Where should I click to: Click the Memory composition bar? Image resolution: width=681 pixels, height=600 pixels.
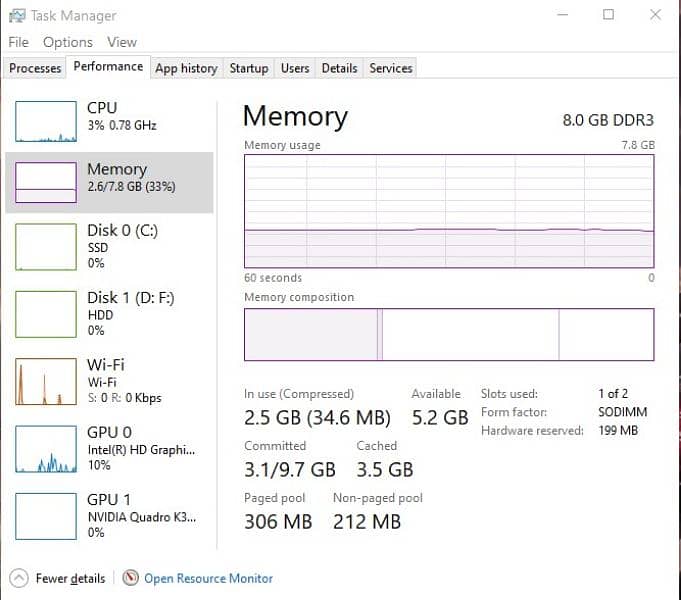449,334
